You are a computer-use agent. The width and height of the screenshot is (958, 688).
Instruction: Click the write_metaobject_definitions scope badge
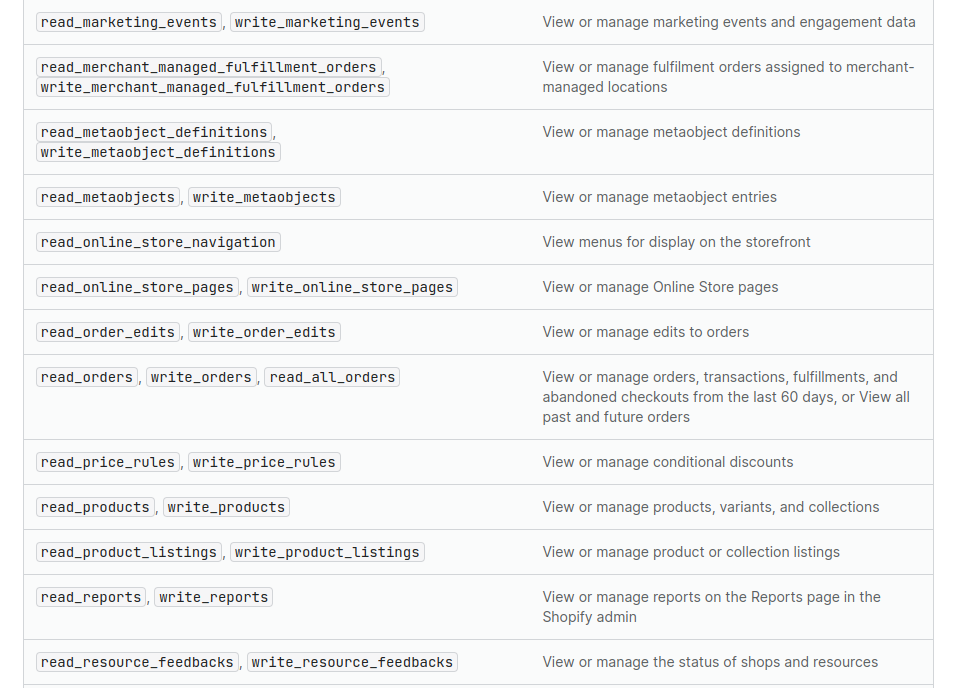(157, 152)
